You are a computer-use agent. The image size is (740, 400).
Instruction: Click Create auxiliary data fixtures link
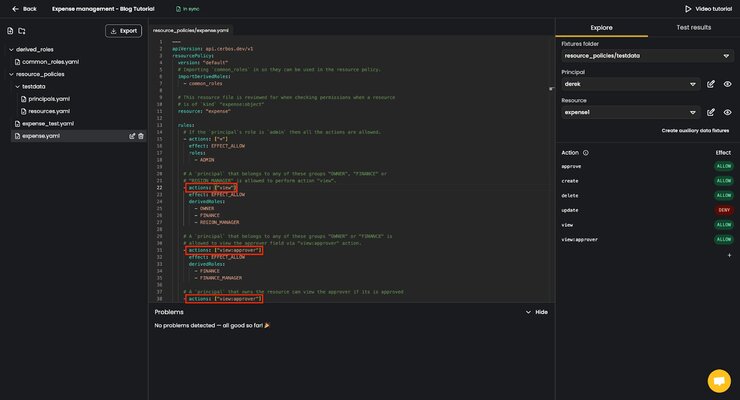695,131
